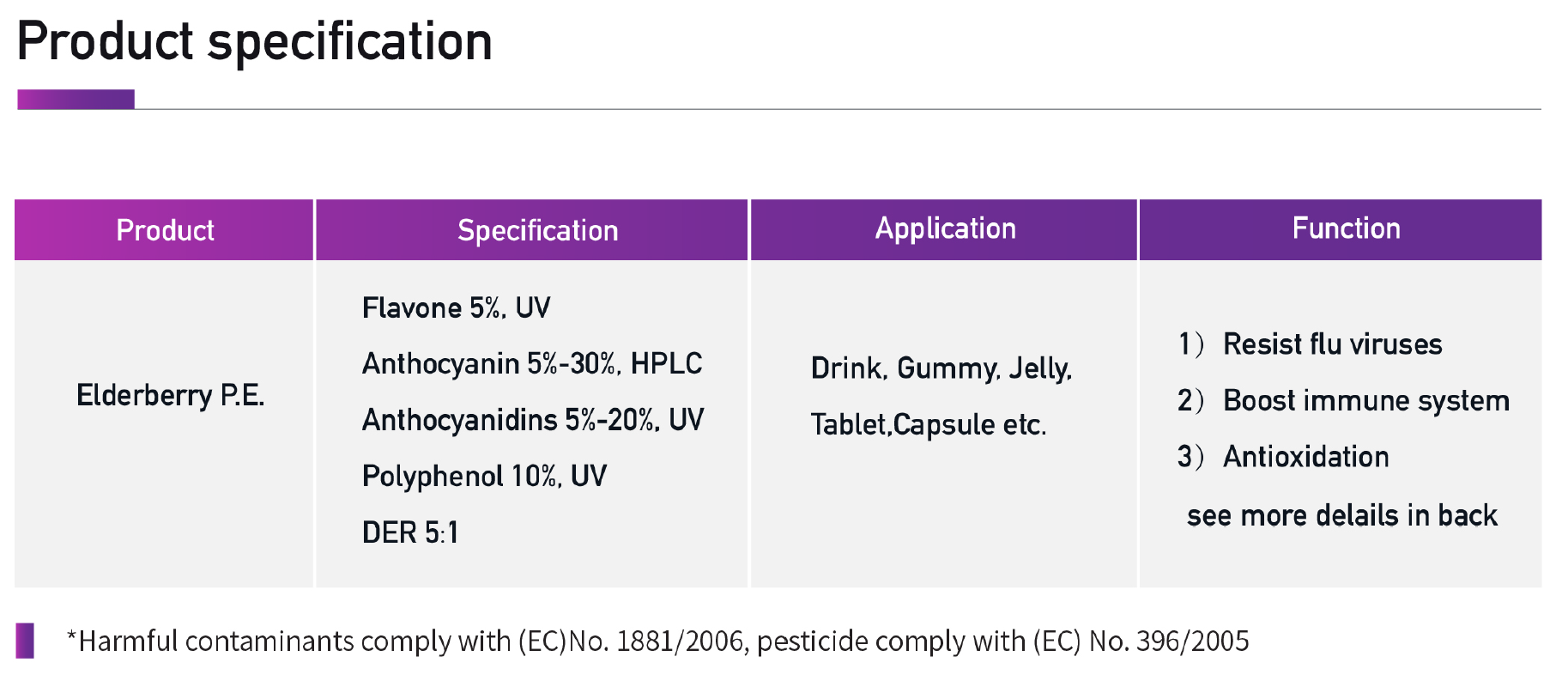Click purple accent bar under heading
1568x681 pixels.
76,100
